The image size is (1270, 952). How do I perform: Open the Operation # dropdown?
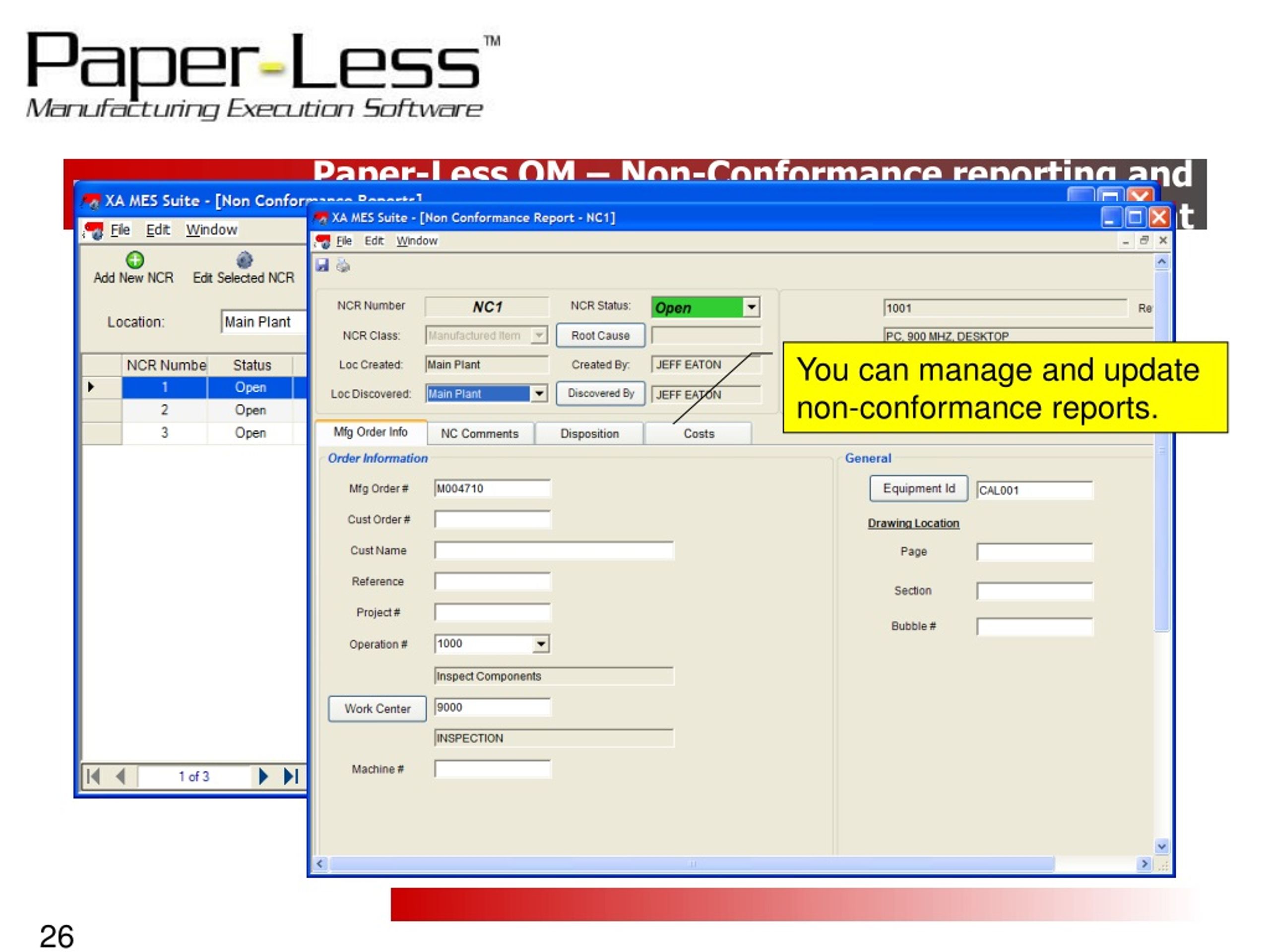(x=541, y=644)
